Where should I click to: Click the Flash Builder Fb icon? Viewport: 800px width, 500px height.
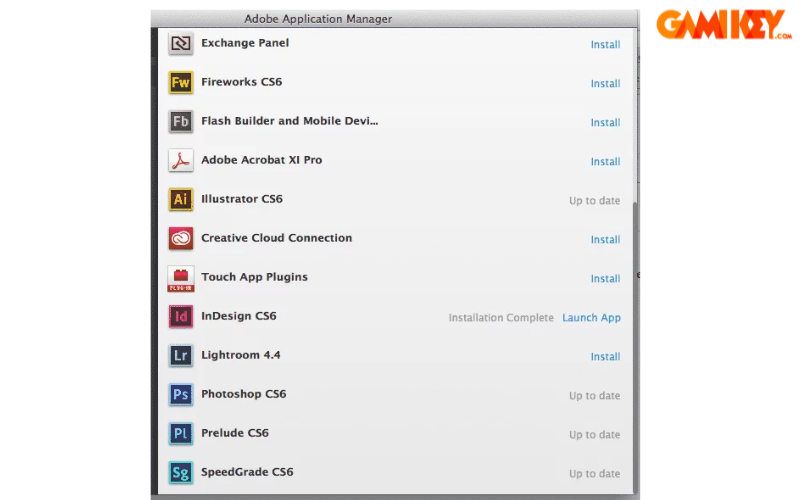(x=181, y=121)
